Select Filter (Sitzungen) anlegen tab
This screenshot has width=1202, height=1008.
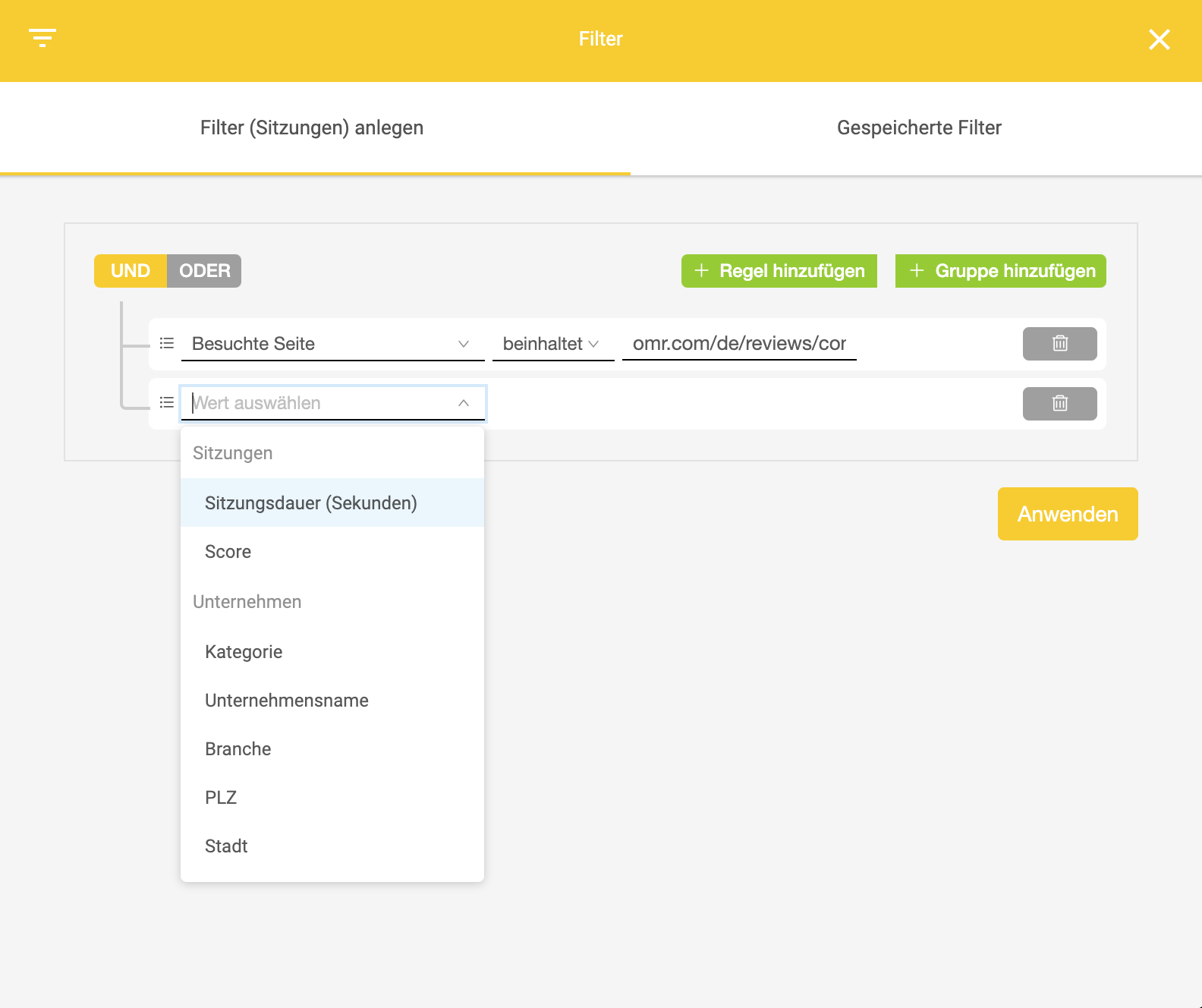tap(312, 128)
